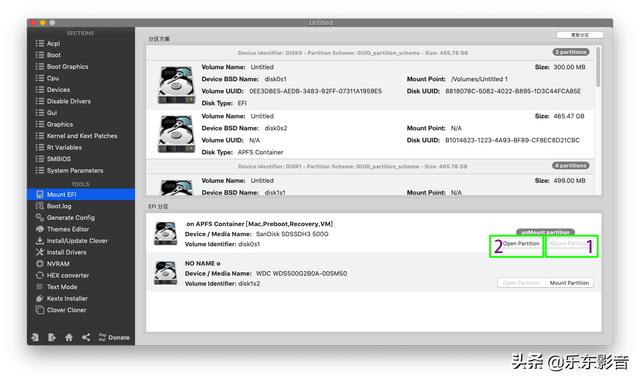640x381 pixels.
Task: Click Open Partition for disk1s2
Action: point(521,283)
